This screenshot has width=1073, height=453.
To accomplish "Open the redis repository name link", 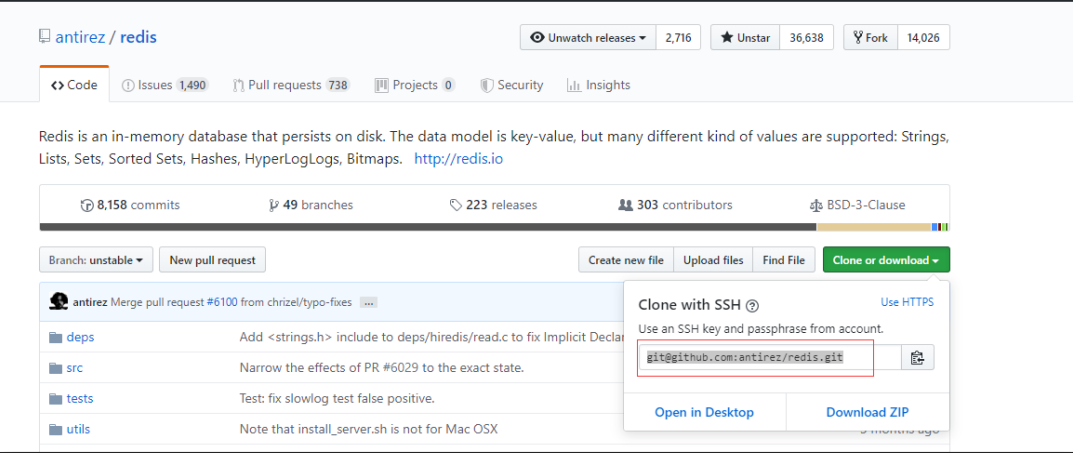I will click(x=138, y=37).
